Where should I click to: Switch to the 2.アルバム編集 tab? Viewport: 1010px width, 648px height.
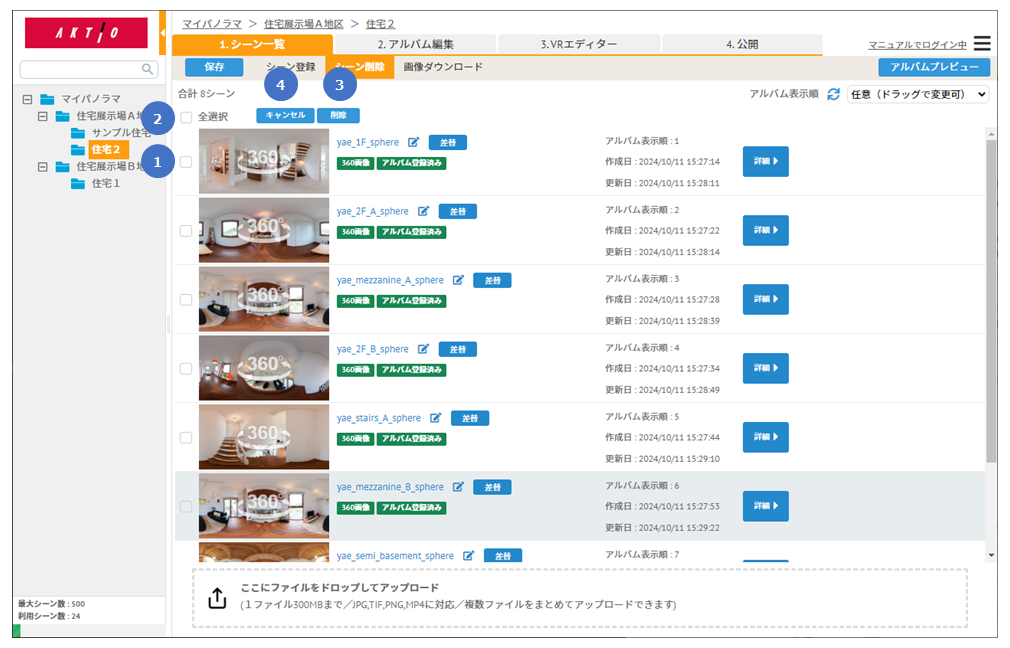415,44
